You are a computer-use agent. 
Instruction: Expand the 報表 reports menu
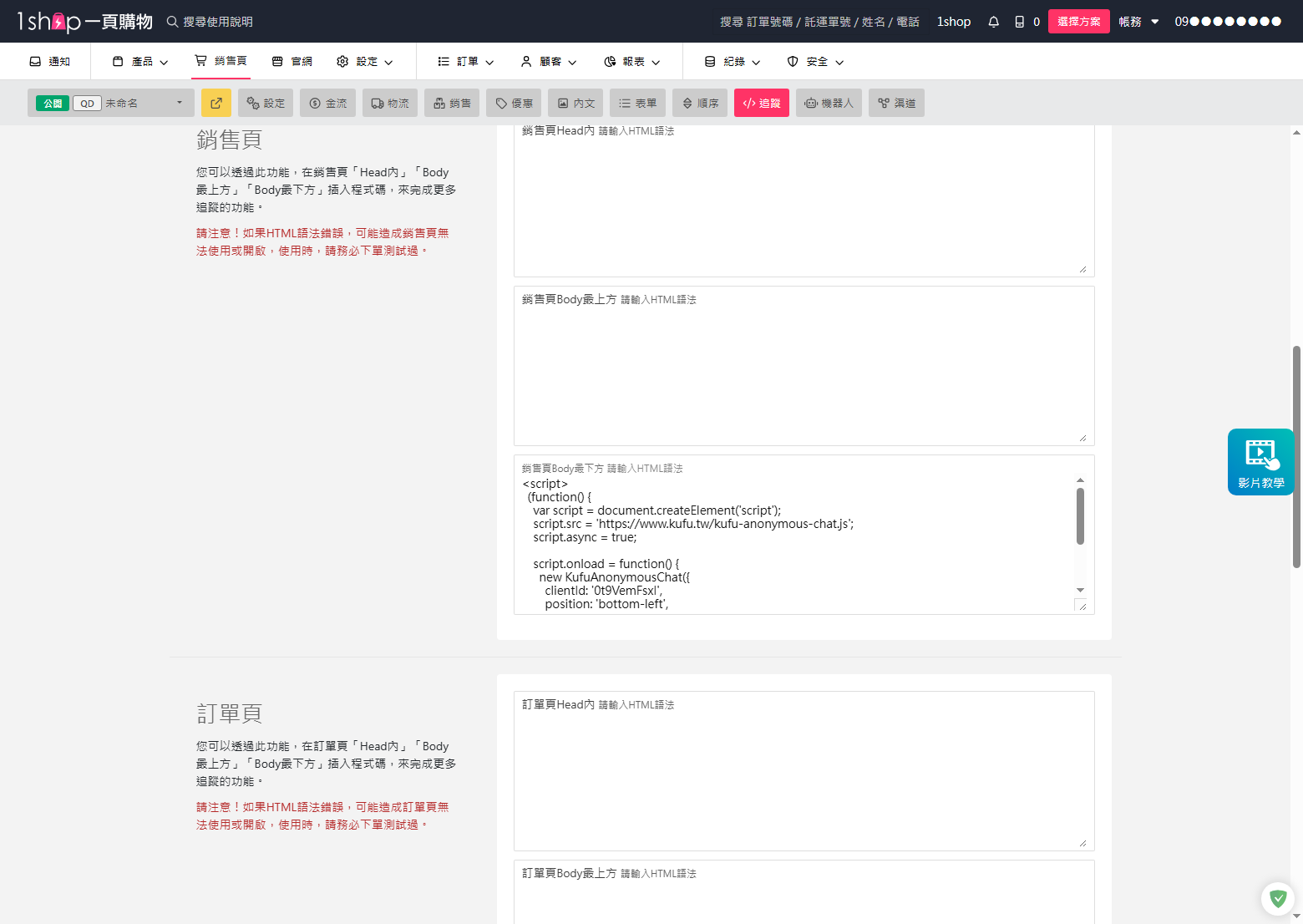[632, 62]
